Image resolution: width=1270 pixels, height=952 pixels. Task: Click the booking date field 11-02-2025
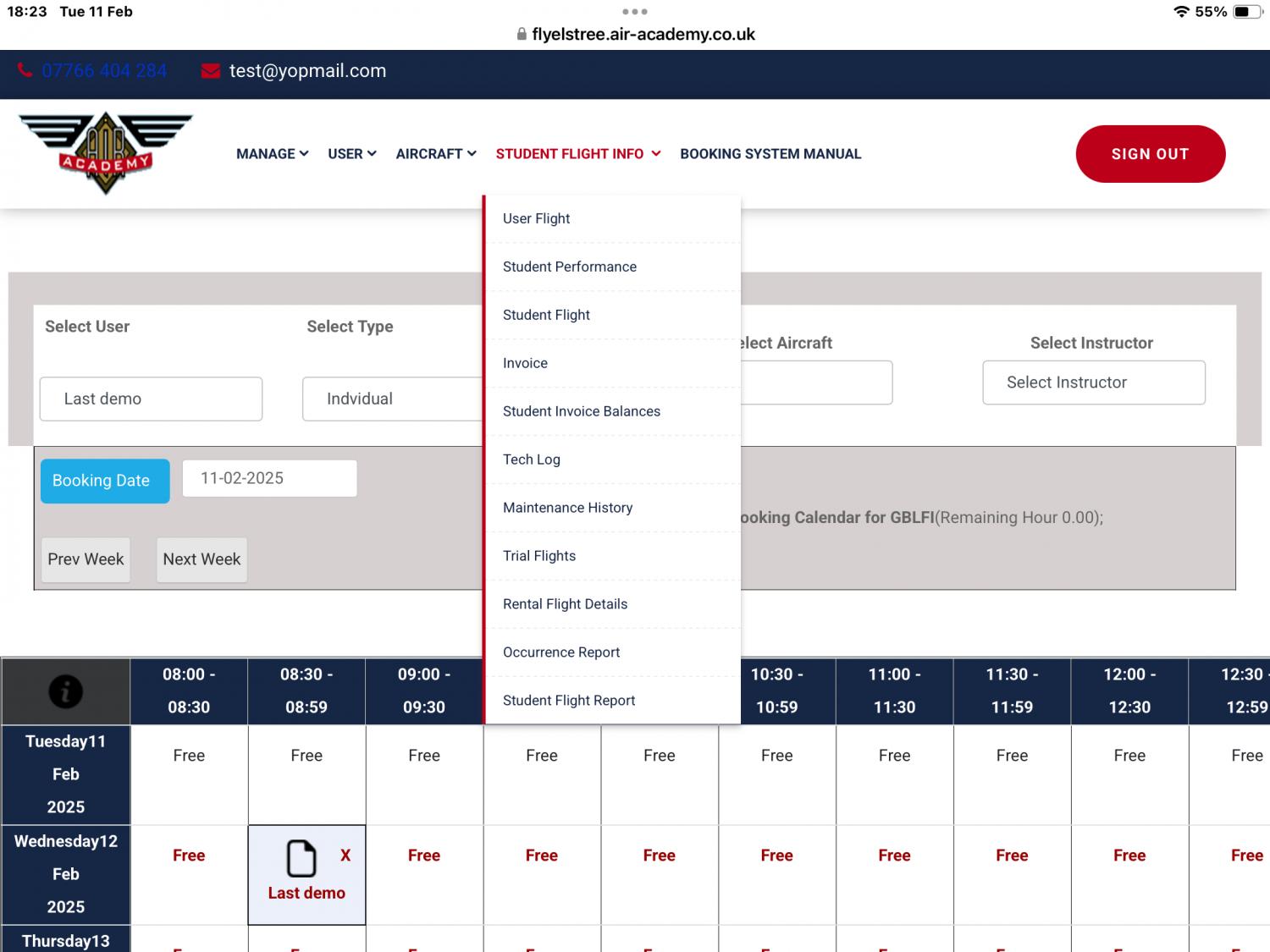tap(269, 479)
